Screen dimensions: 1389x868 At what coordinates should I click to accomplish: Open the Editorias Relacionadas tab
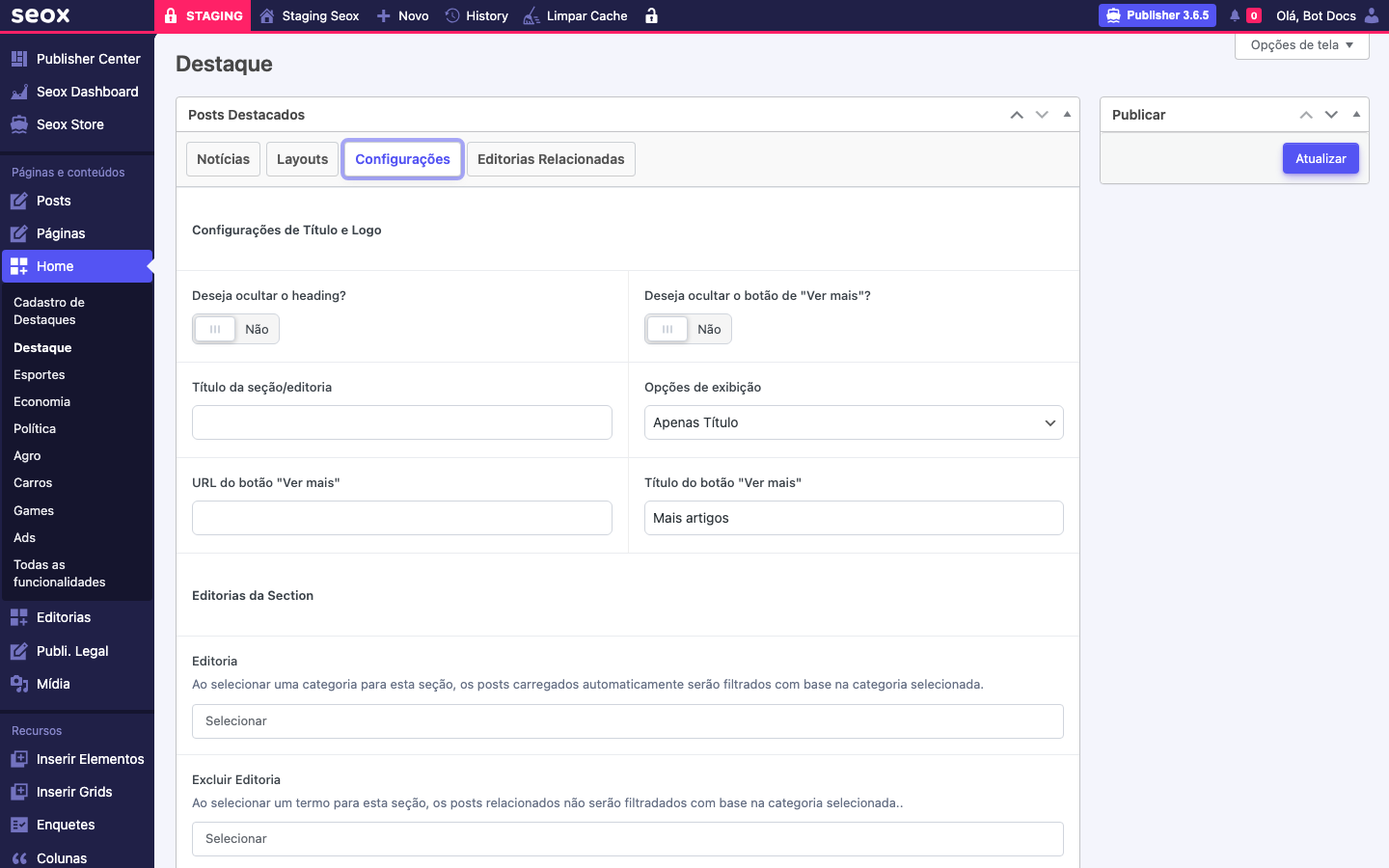(x=551, y=159)
